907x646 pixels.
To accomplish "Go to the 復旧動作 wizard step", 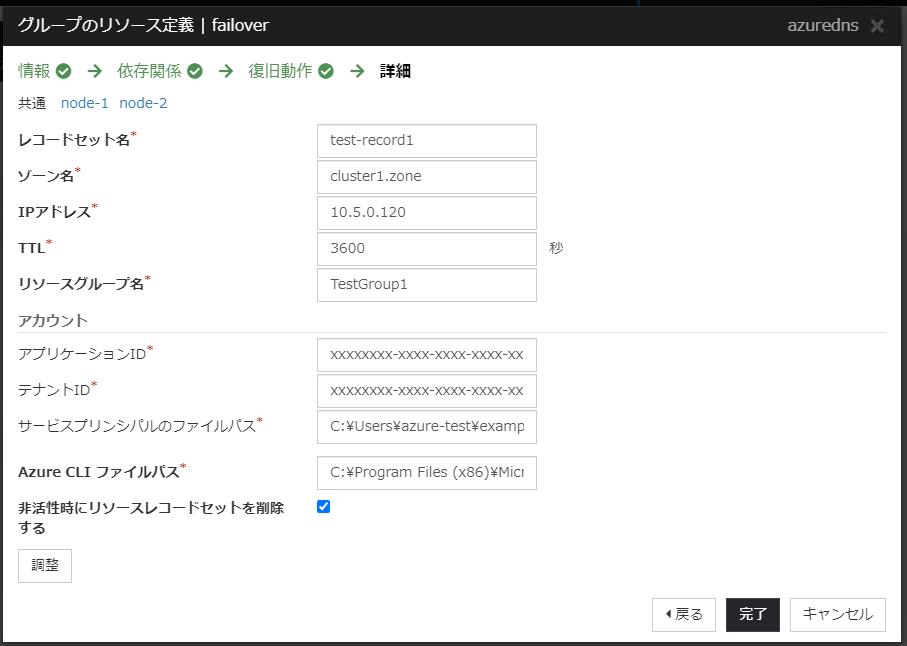I will pos(280,71).
